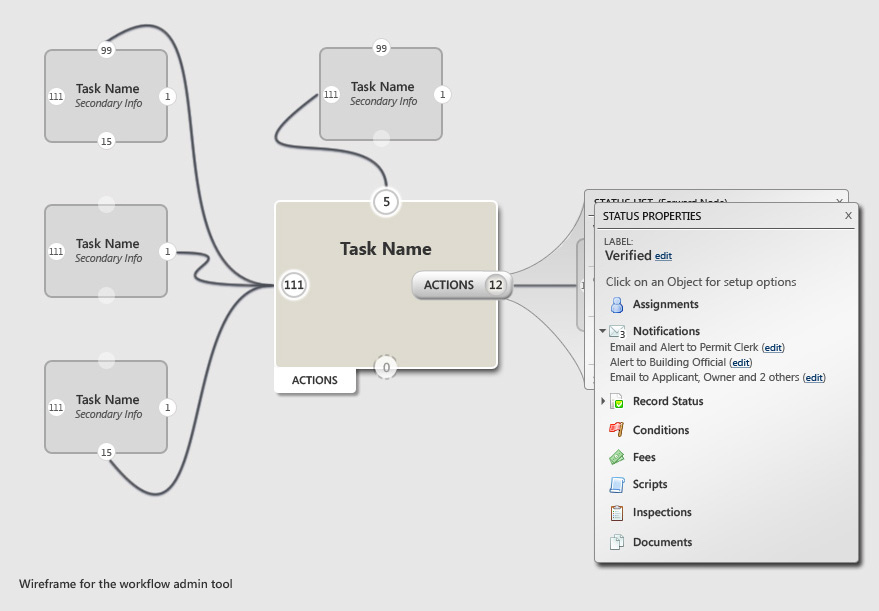This screenshot has height=611, width=879.
Task: Click the 5 badge atop the main task
Action: point(386,202)
